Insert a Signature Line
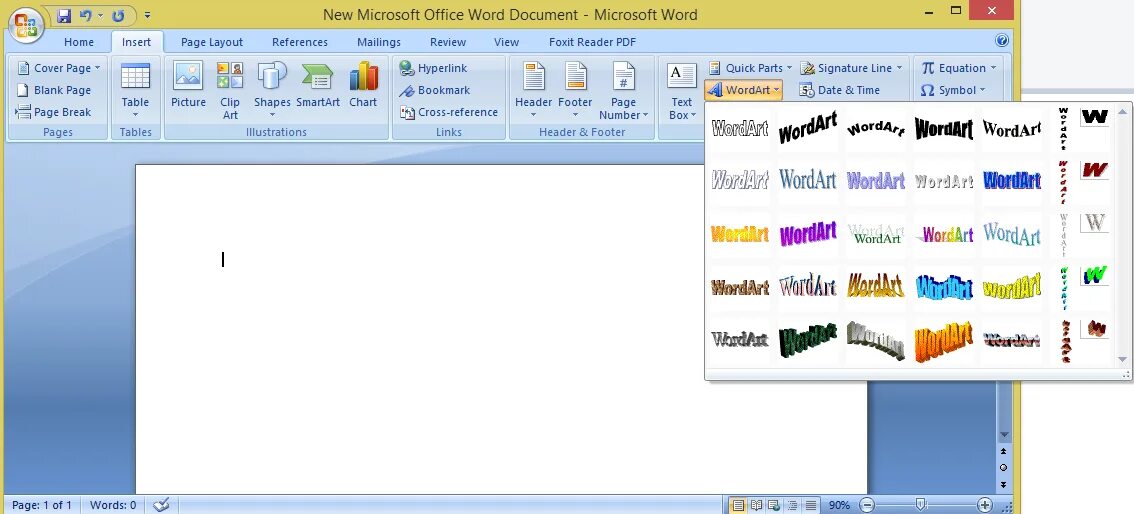Viewport: 1134px width, 514px height. coord(852,68)
